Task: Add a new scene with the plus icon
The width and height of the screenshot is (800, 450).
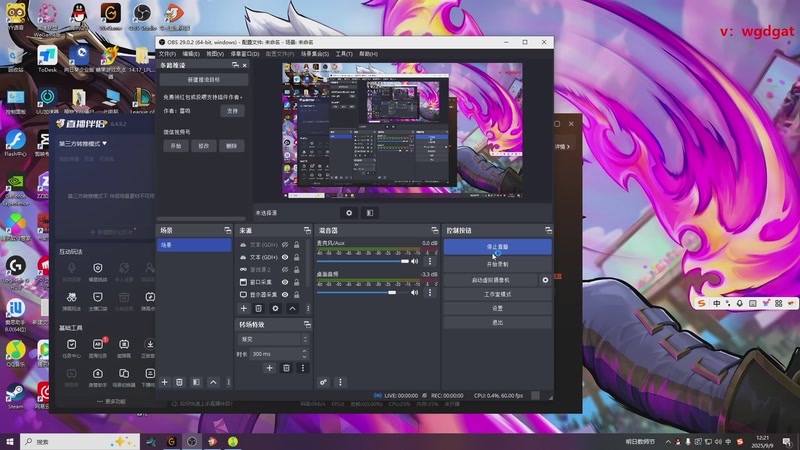Action: click(x=164, y=382)
